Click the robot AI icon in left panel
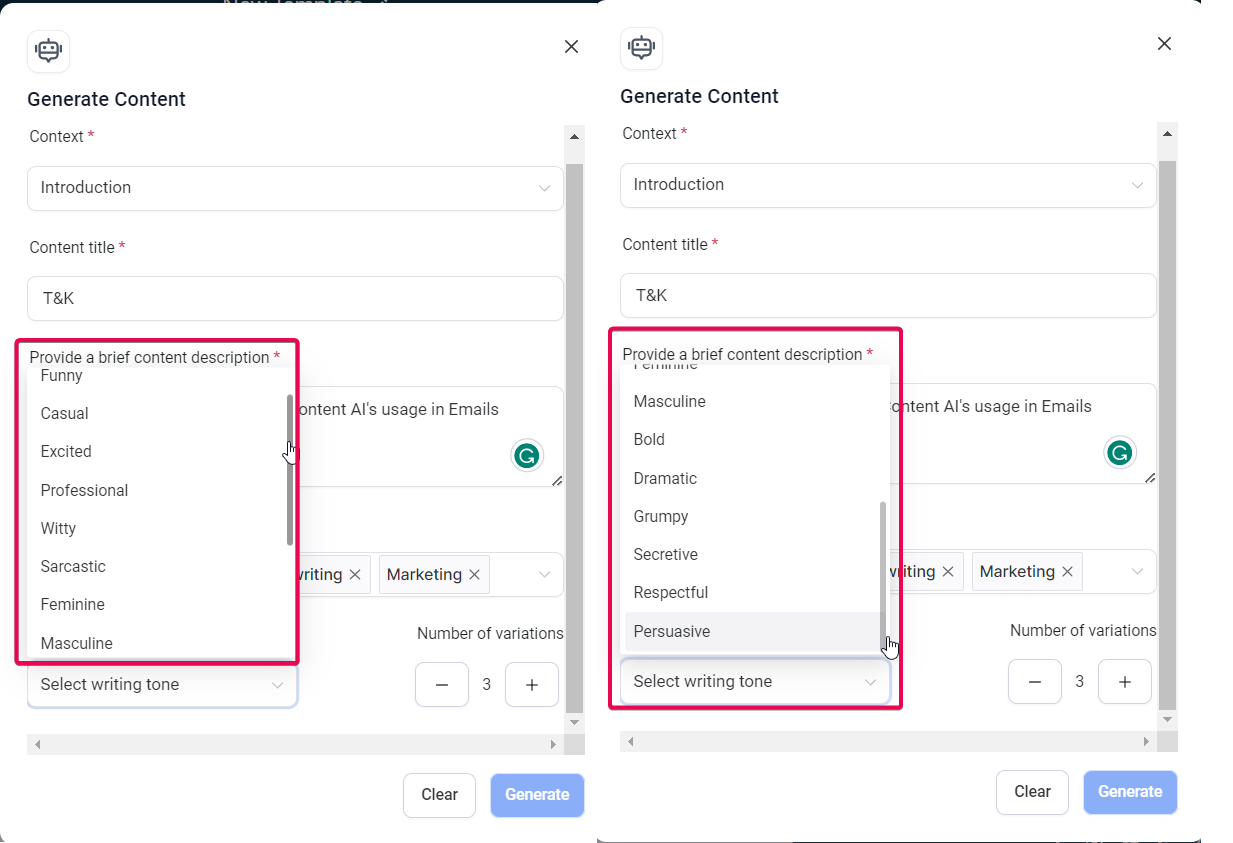The image size is (1233, 843). [x=48, y=51]
